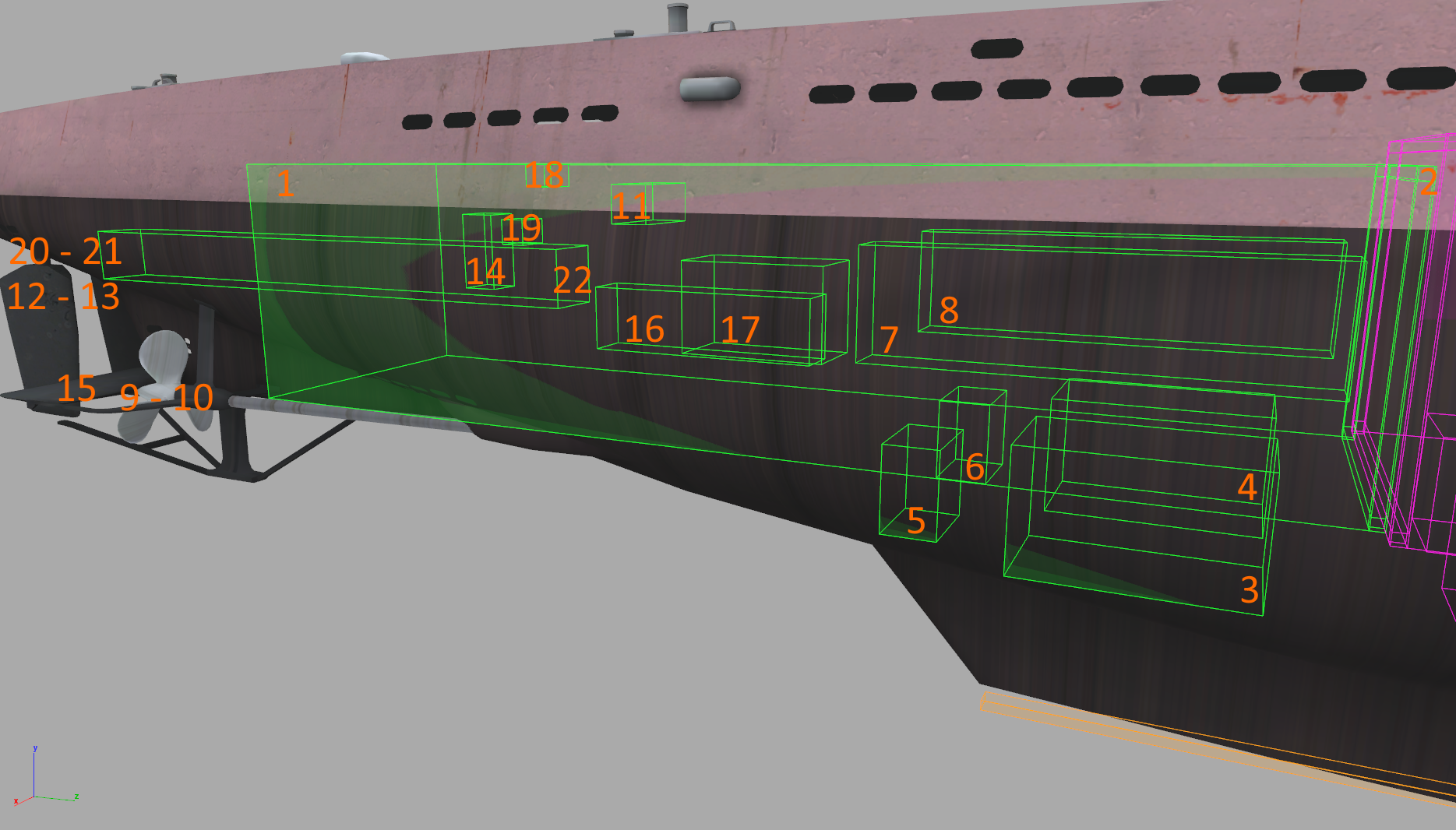
Task: Select the green wireframe box numbered 5
Action: point(921,483)
